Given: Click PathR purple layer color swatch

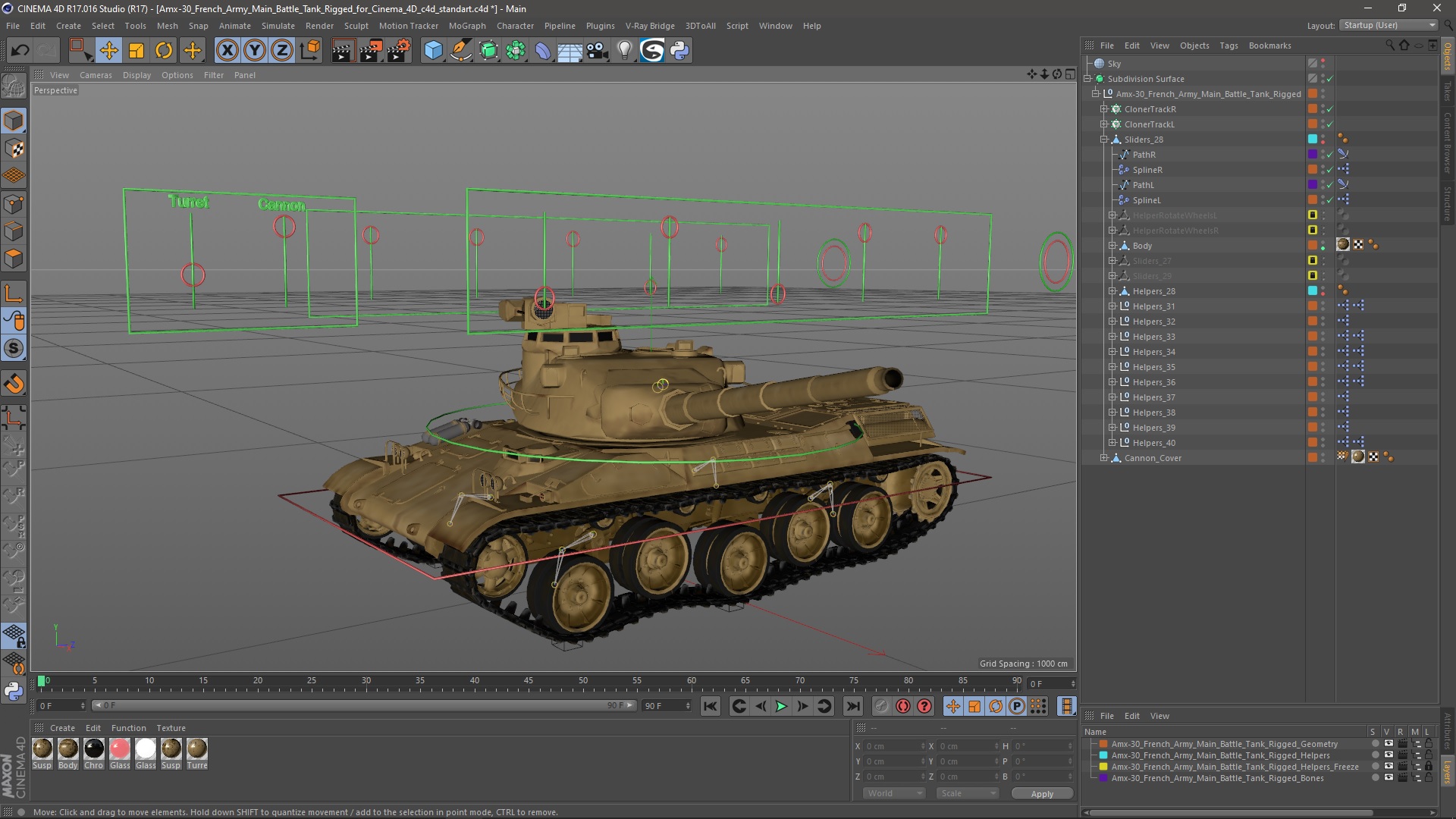Looking at the screenshot, I should pos(1313,155).
